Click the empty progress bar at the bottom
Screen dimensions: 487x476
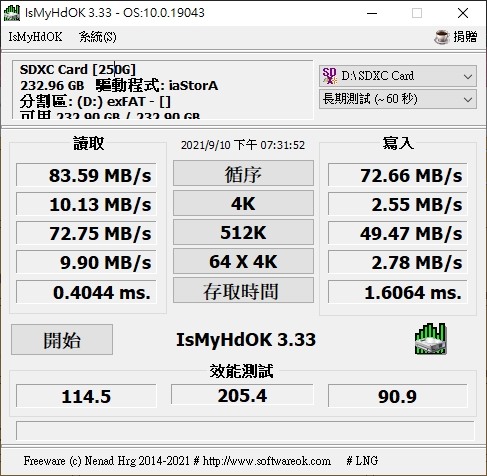point(245,431)
